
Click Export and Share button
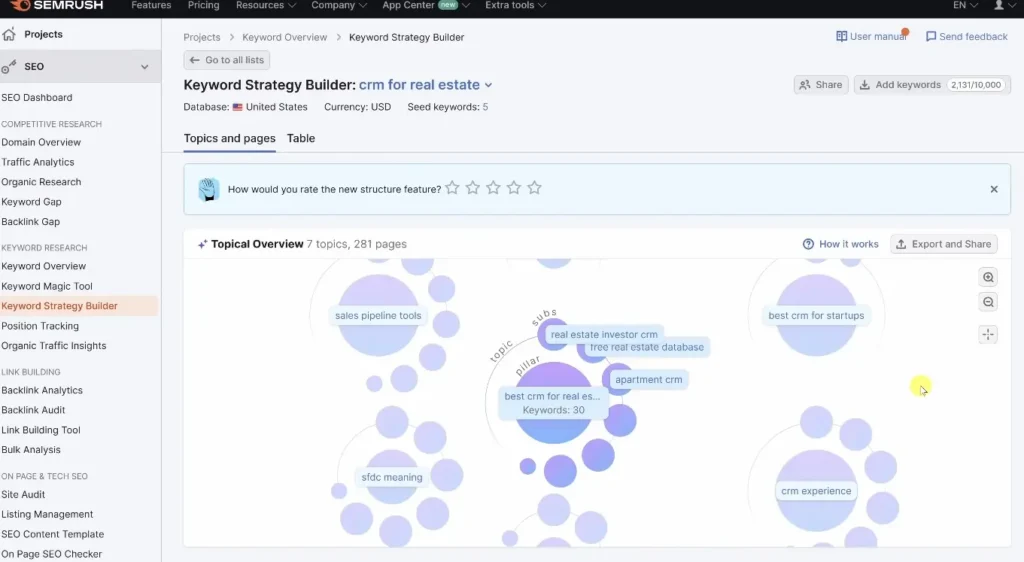click(944, 244)
